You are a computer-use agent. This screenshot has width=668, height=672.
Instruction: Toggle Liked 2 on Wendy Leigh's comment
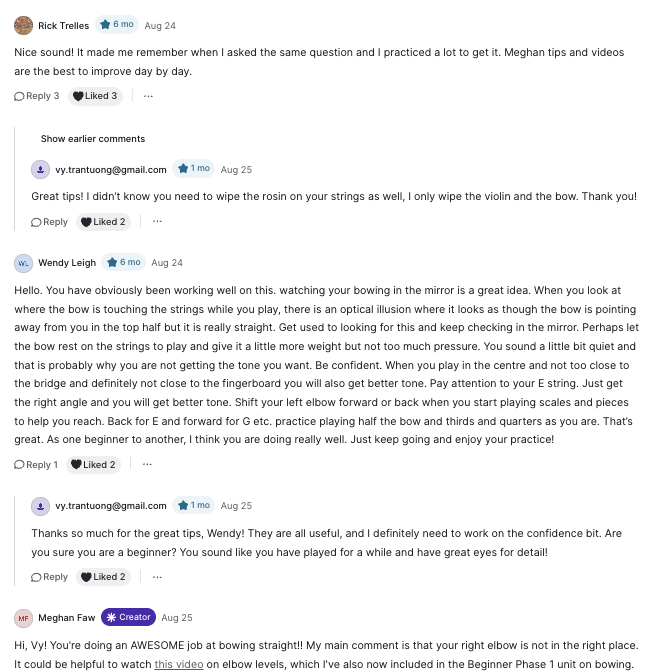[x=96, y=465]
